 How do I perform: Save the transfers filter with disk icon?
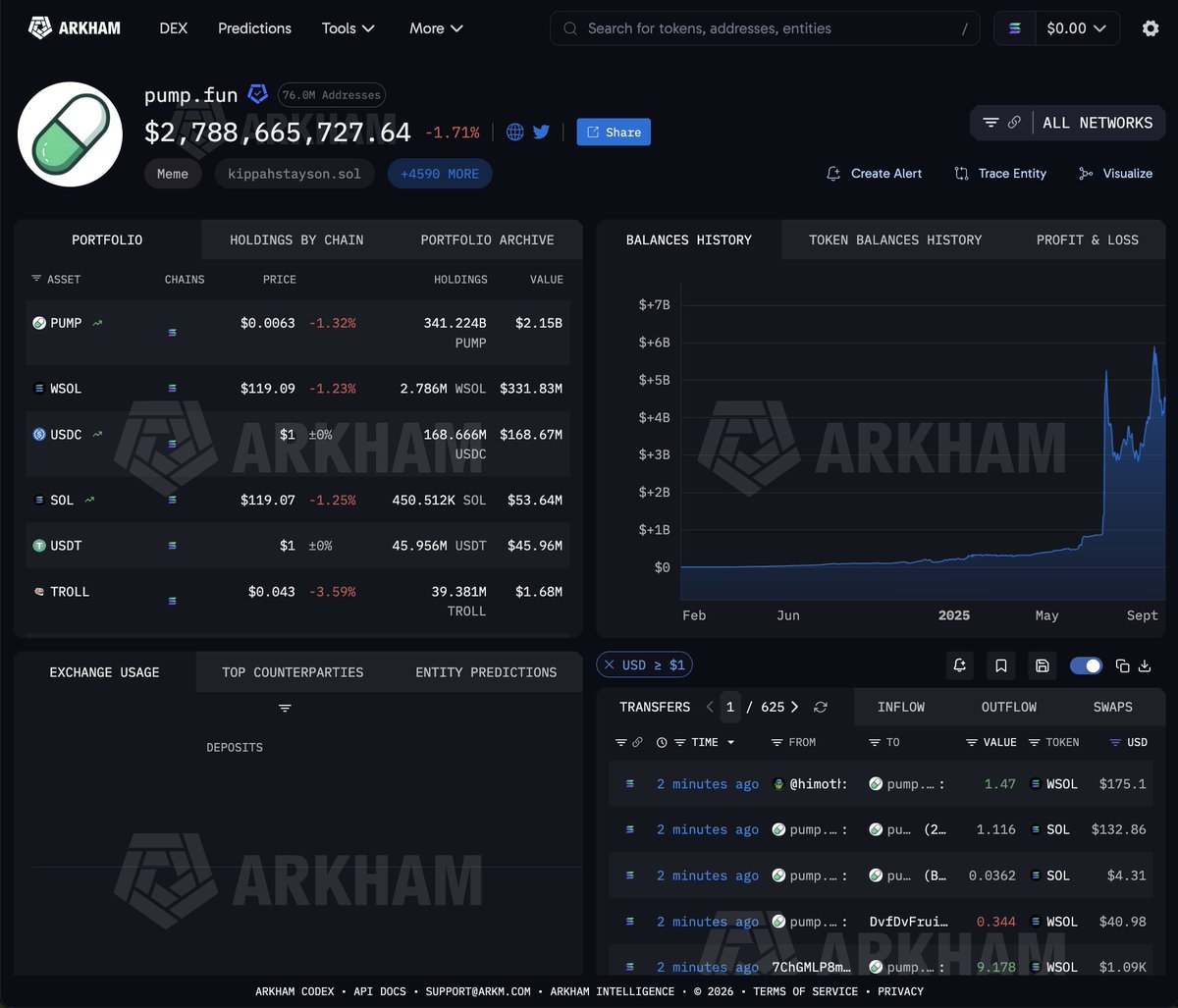[x=1042, y=665]
